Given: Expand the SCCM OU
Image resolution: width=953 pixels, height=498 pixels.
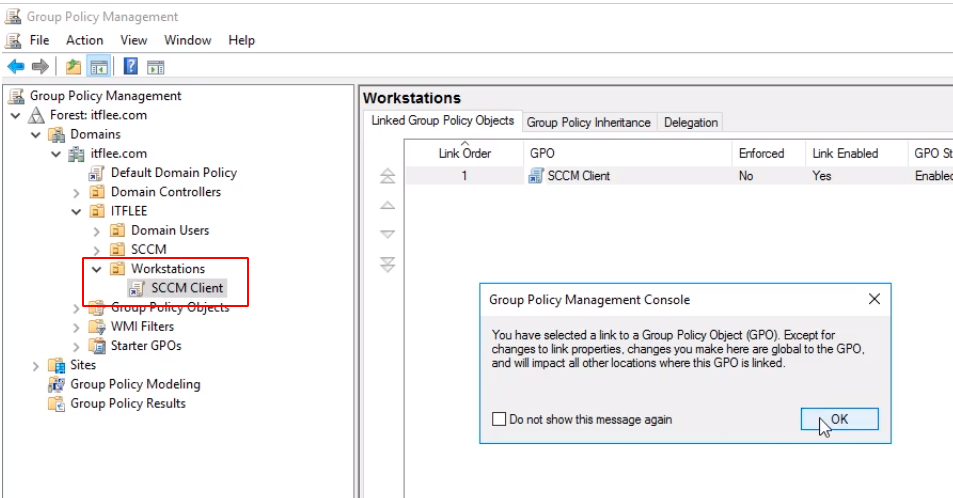Looking at the screenshot, I should (x=97, y=250).
